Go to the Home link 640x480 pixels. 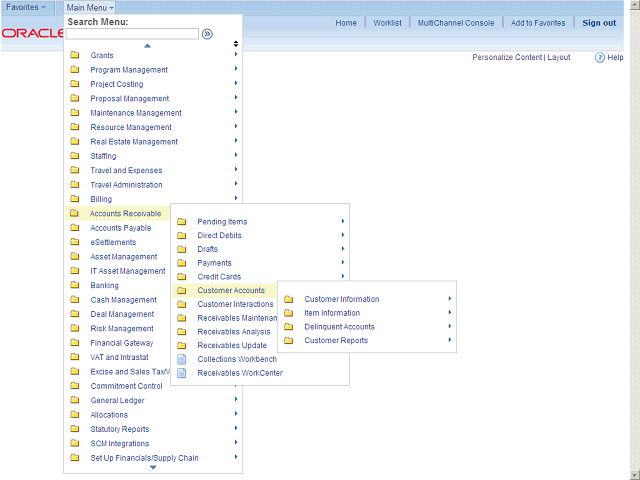pyautogui.click(x=346, y=23)
